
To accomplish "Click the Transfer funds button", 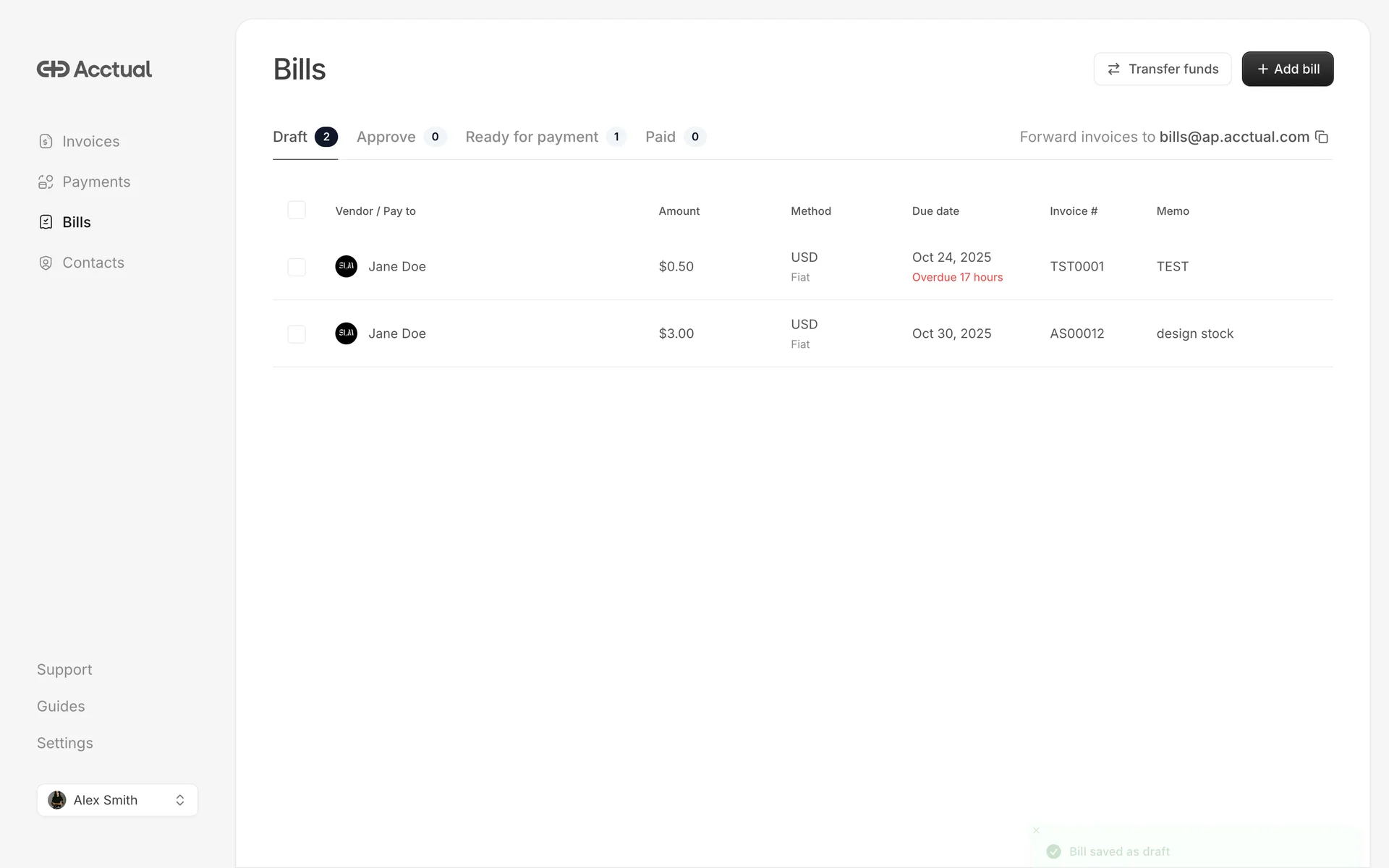I will [x=1162, y=69].
